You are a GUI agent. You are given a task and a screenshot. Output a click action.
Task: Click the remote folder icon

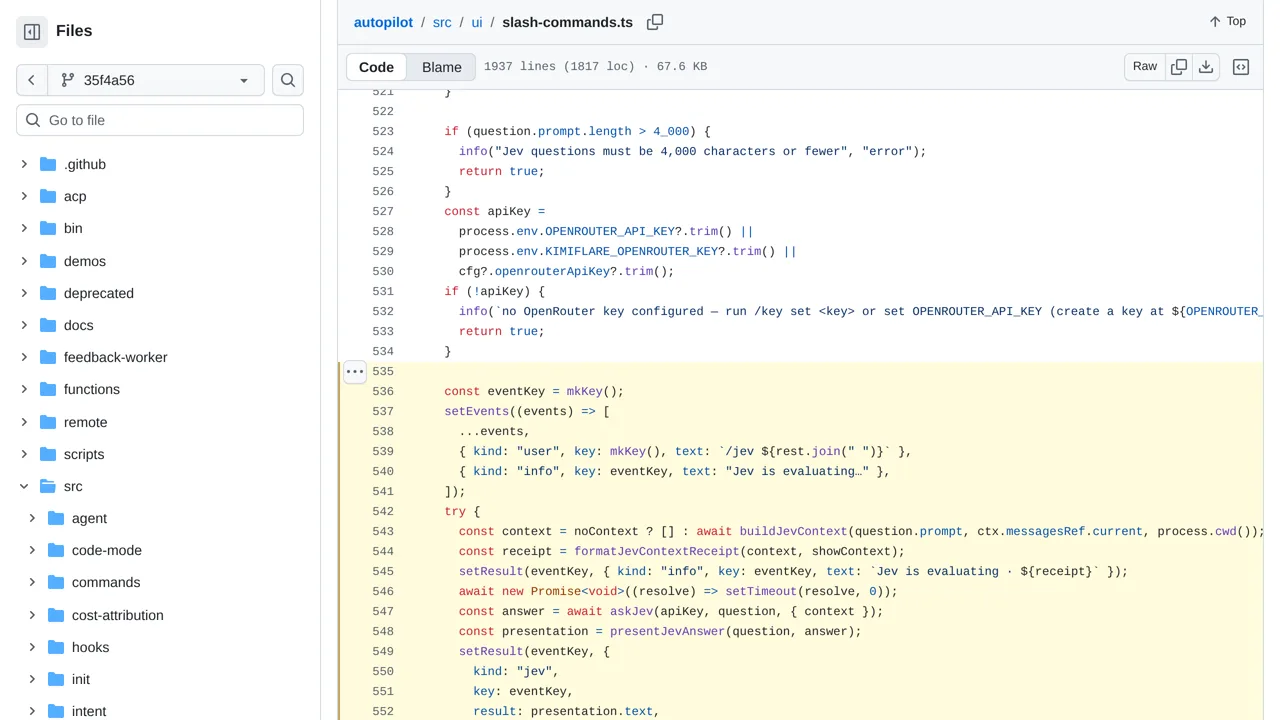coord(47,422)
